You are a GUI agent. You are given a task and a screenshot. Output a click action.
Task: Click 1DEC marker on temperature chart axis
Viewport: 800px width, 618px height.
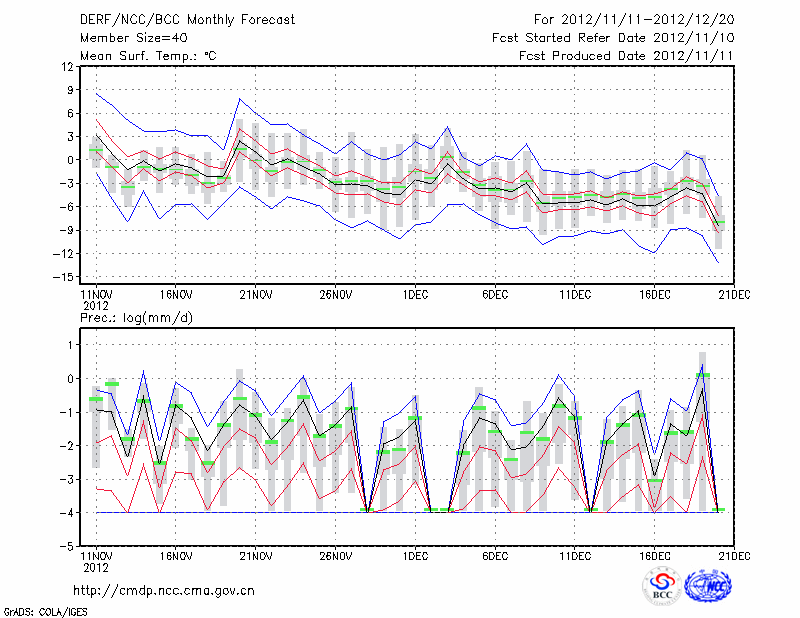point(415,295)
